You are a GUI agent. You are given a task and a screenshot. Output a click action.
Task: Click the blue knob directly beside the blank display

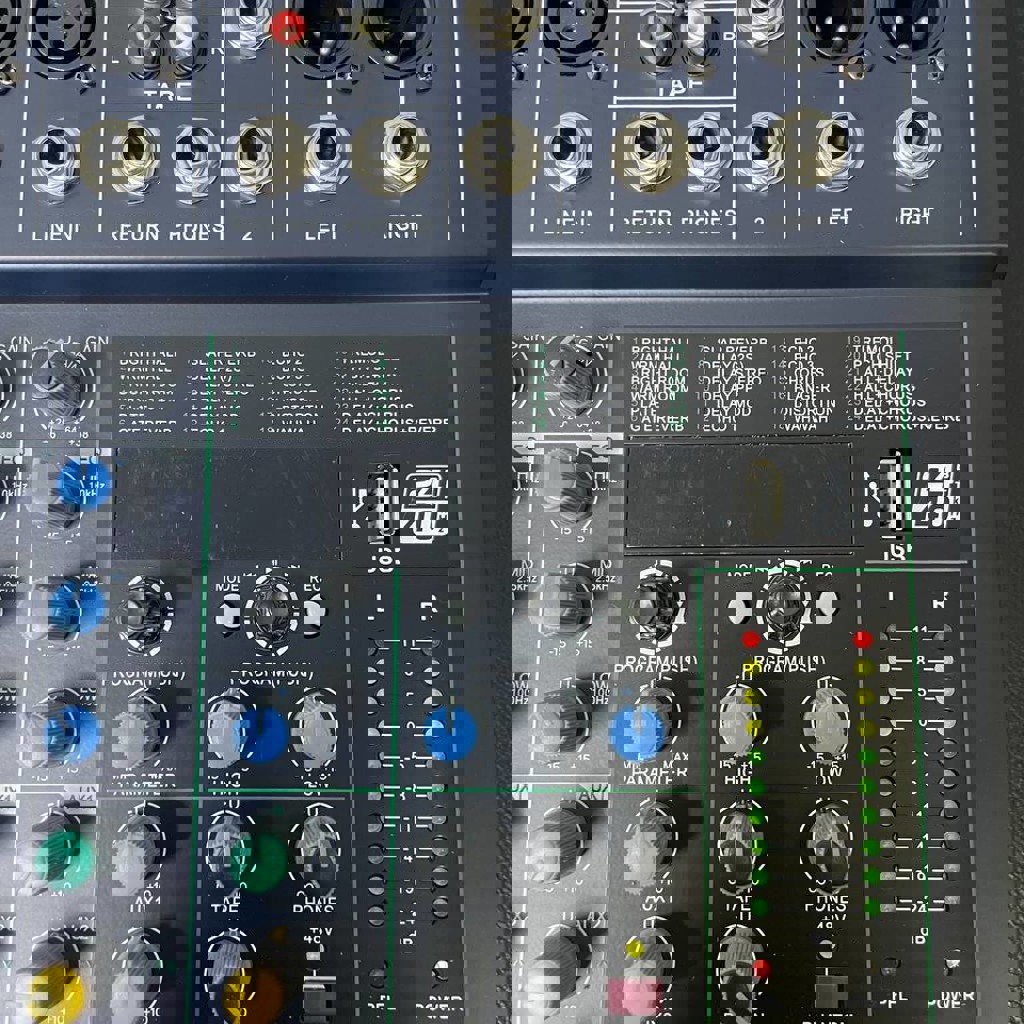pos(84,483)
